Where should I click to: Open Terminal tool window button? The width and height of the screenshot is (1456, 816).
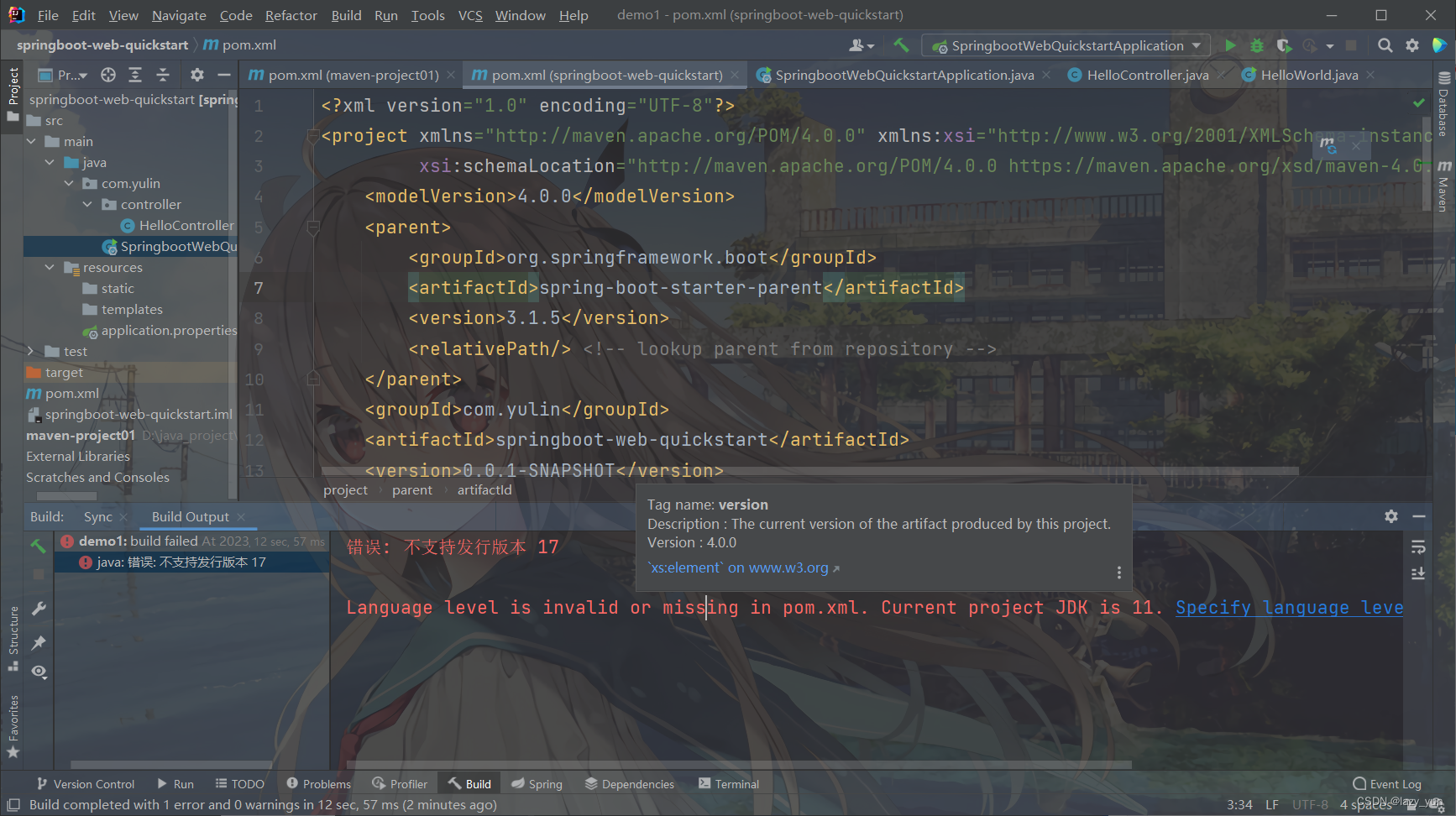click(729, 783)
